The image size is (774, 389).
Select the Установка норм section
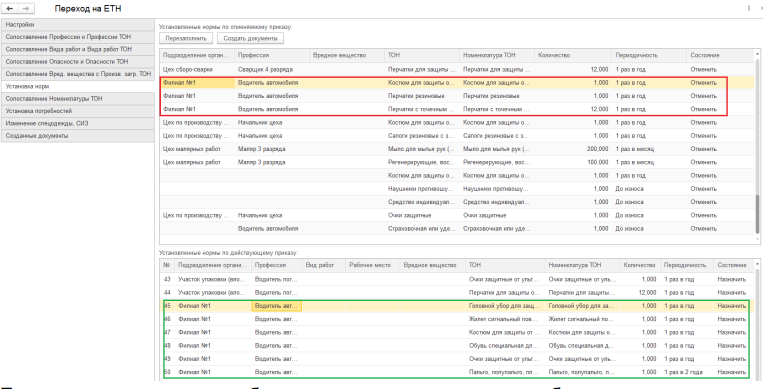tap(78, 86)
